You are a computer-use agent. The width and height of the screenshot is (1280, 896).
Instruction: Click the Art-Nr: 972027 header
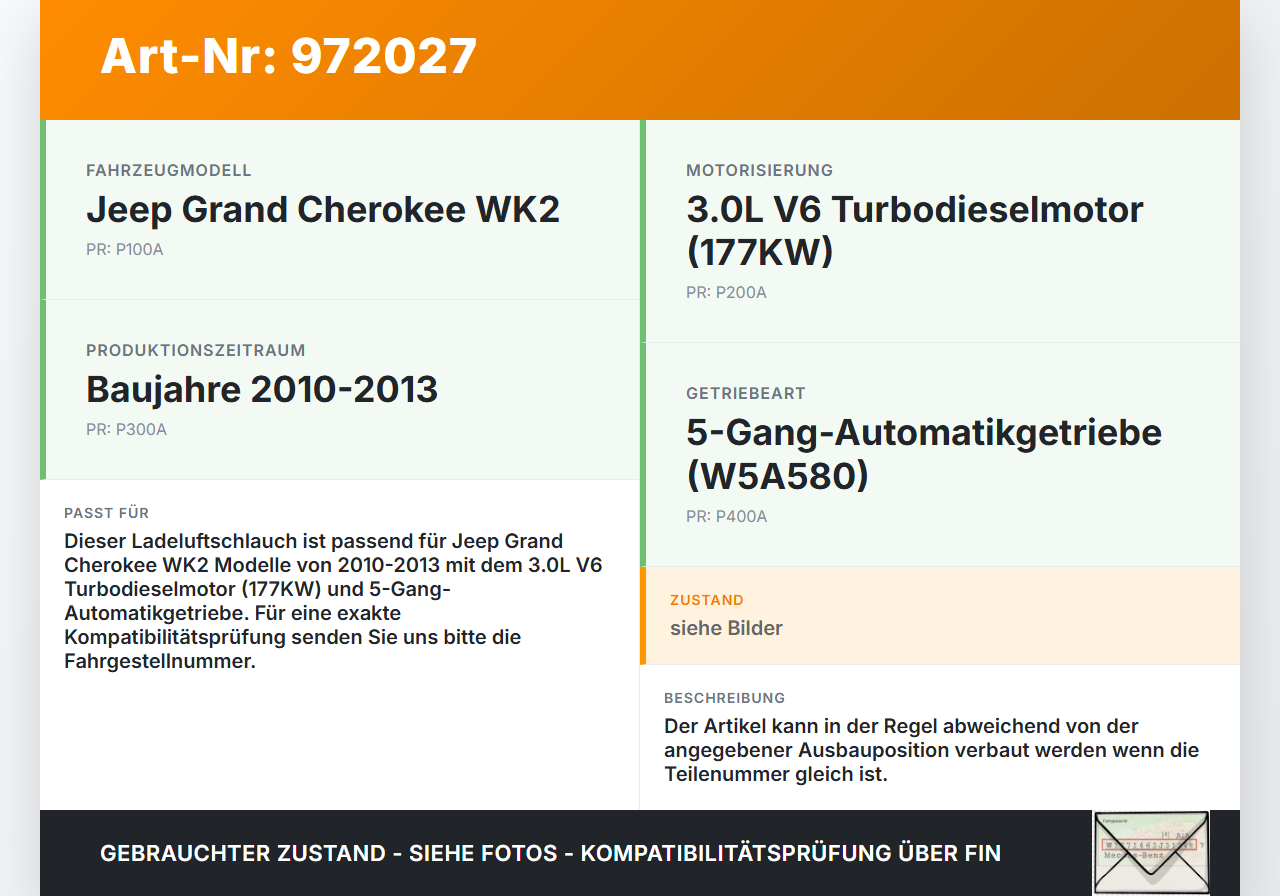[x=288, y=56]
